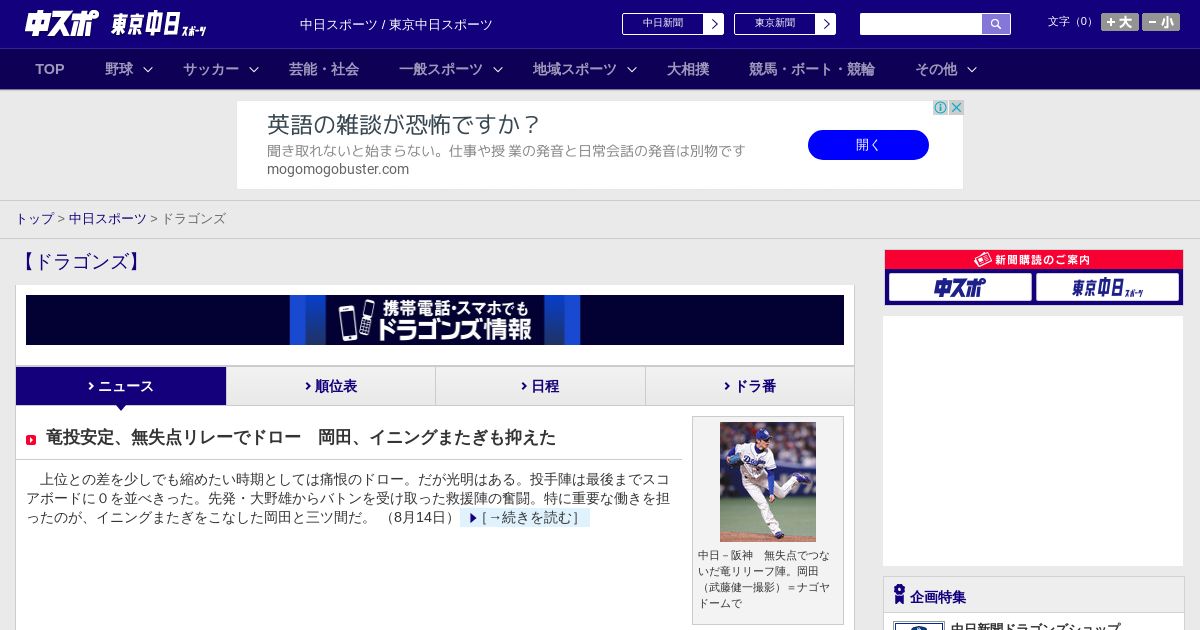Open 競馬・ボート・競輪 in navigation
1200x630 pixels.
click(x=812, y=69)
